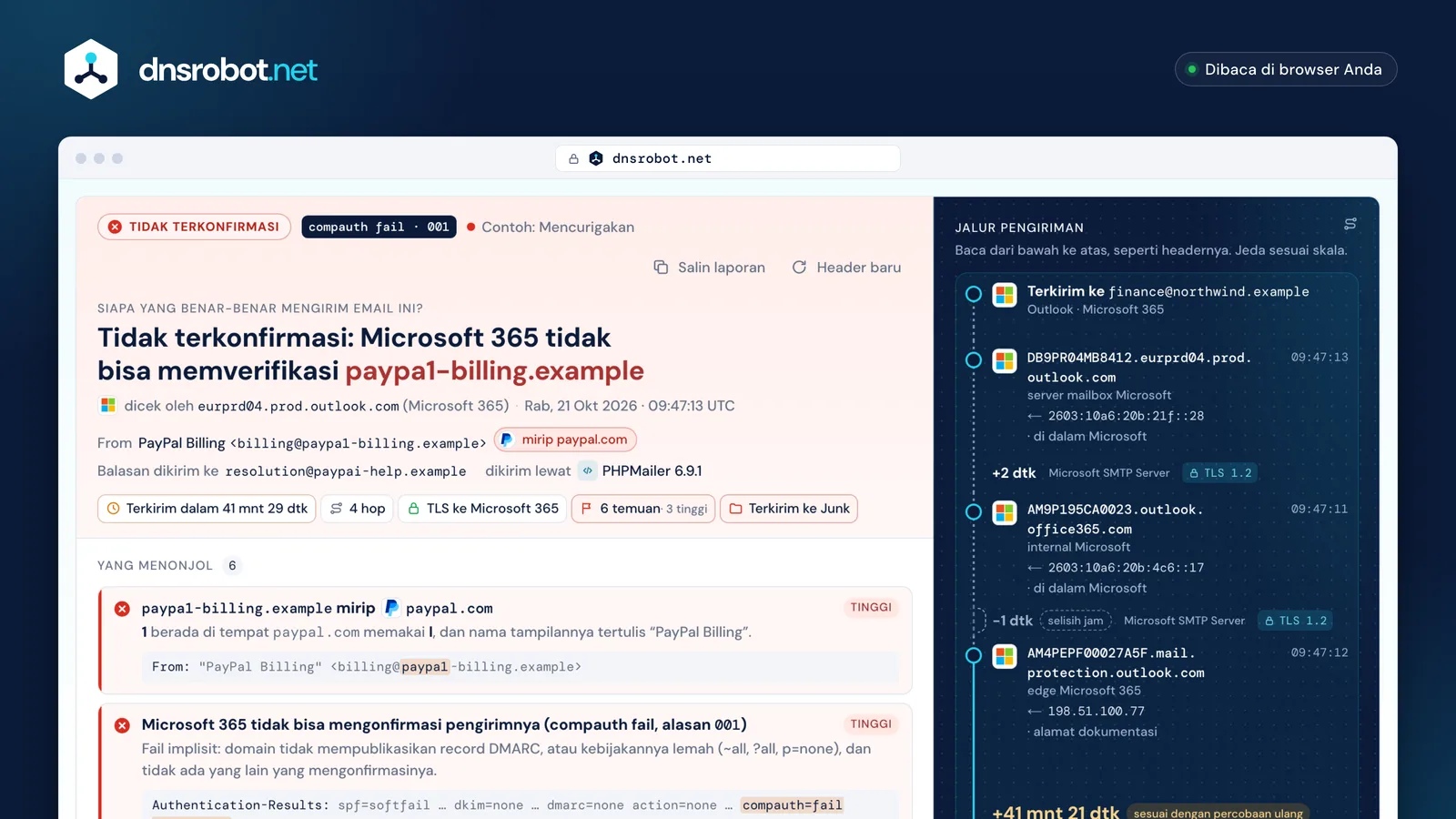Click the PHPMailer code icon
The image size is (1456, 819).
[588, 470]
